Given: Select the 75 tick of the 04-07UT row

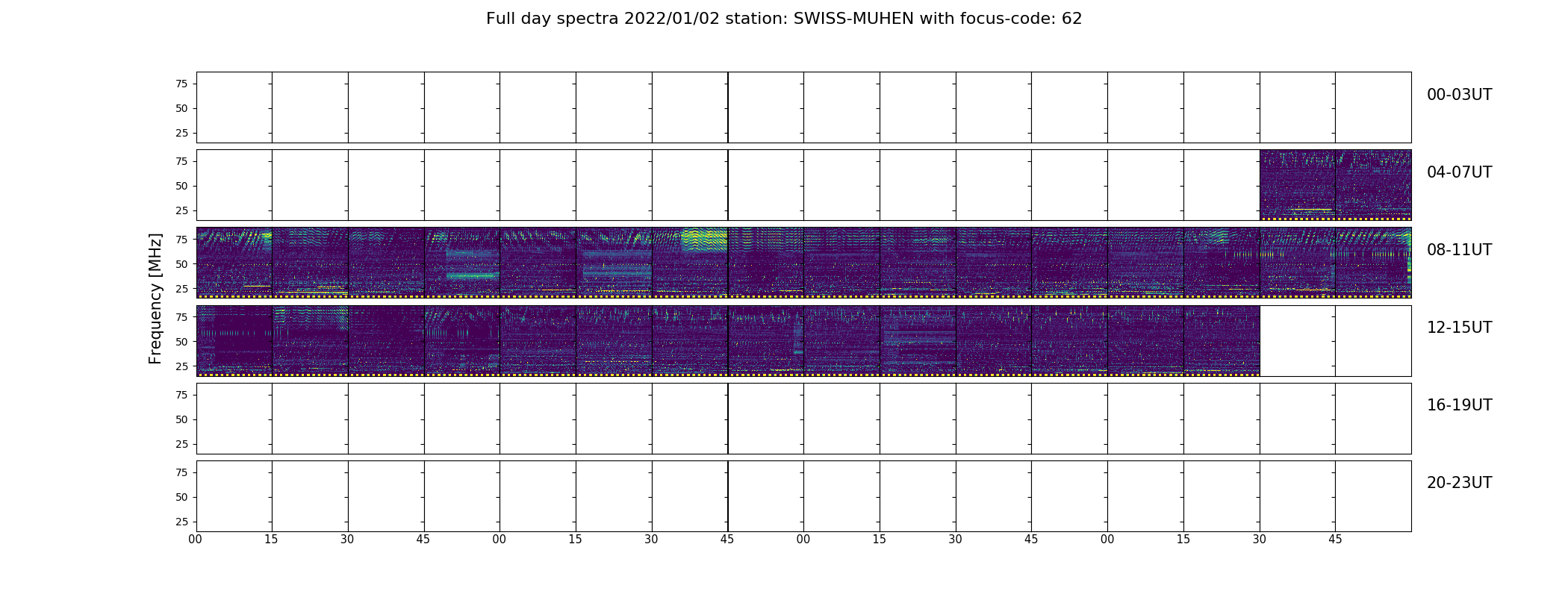Looking at the screenshot, I should point(181,161).
